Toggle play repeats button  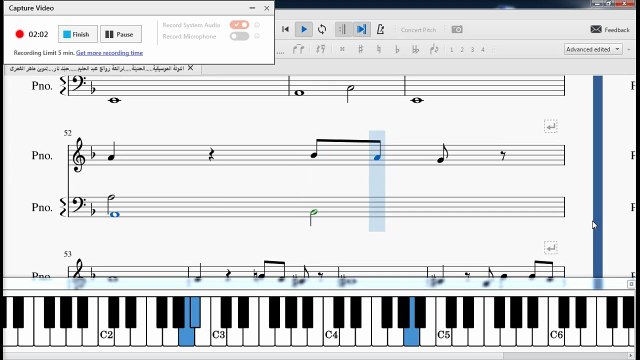[342, 29]
